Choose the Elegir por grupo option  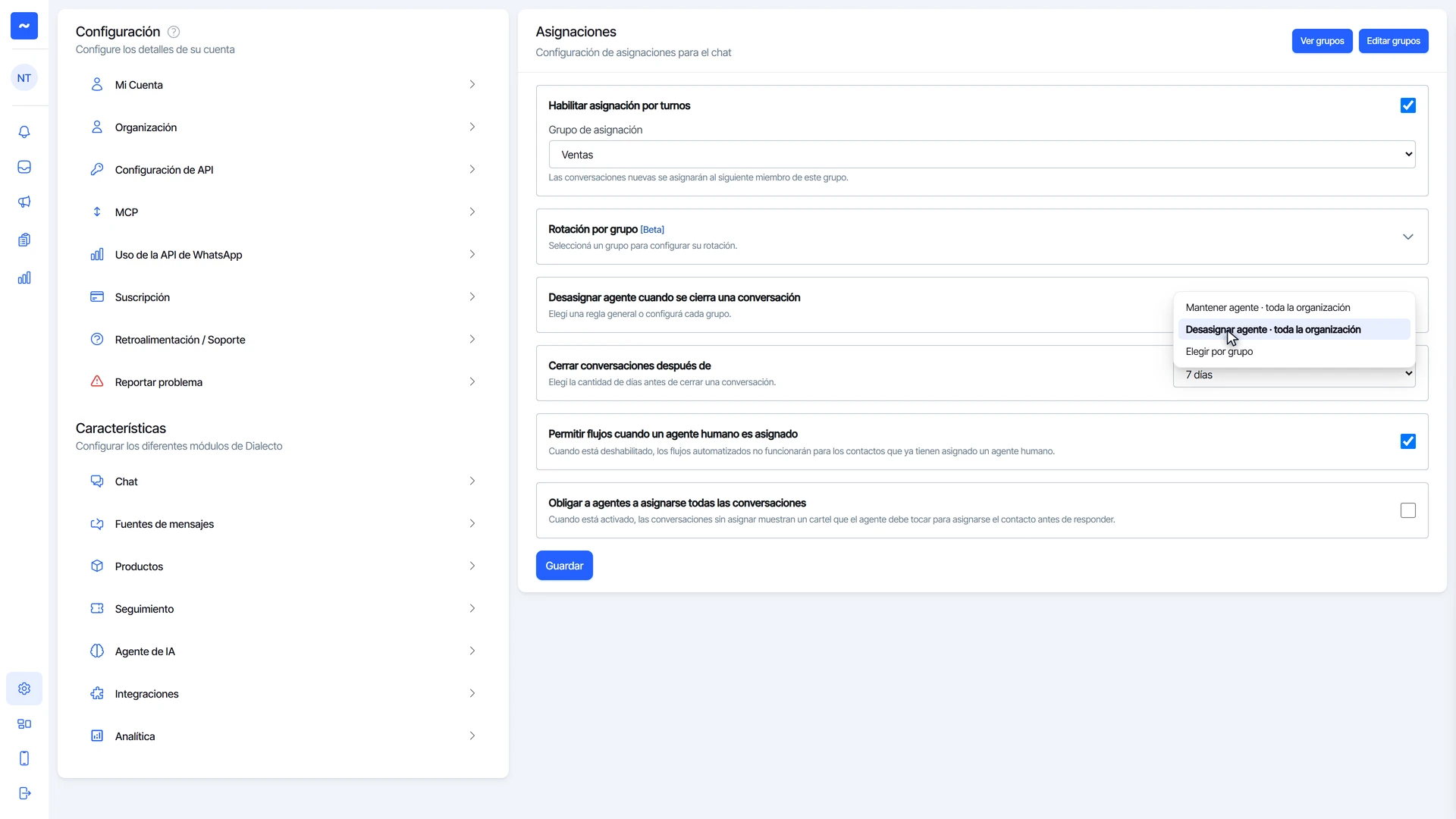(x=1294, y=351)
